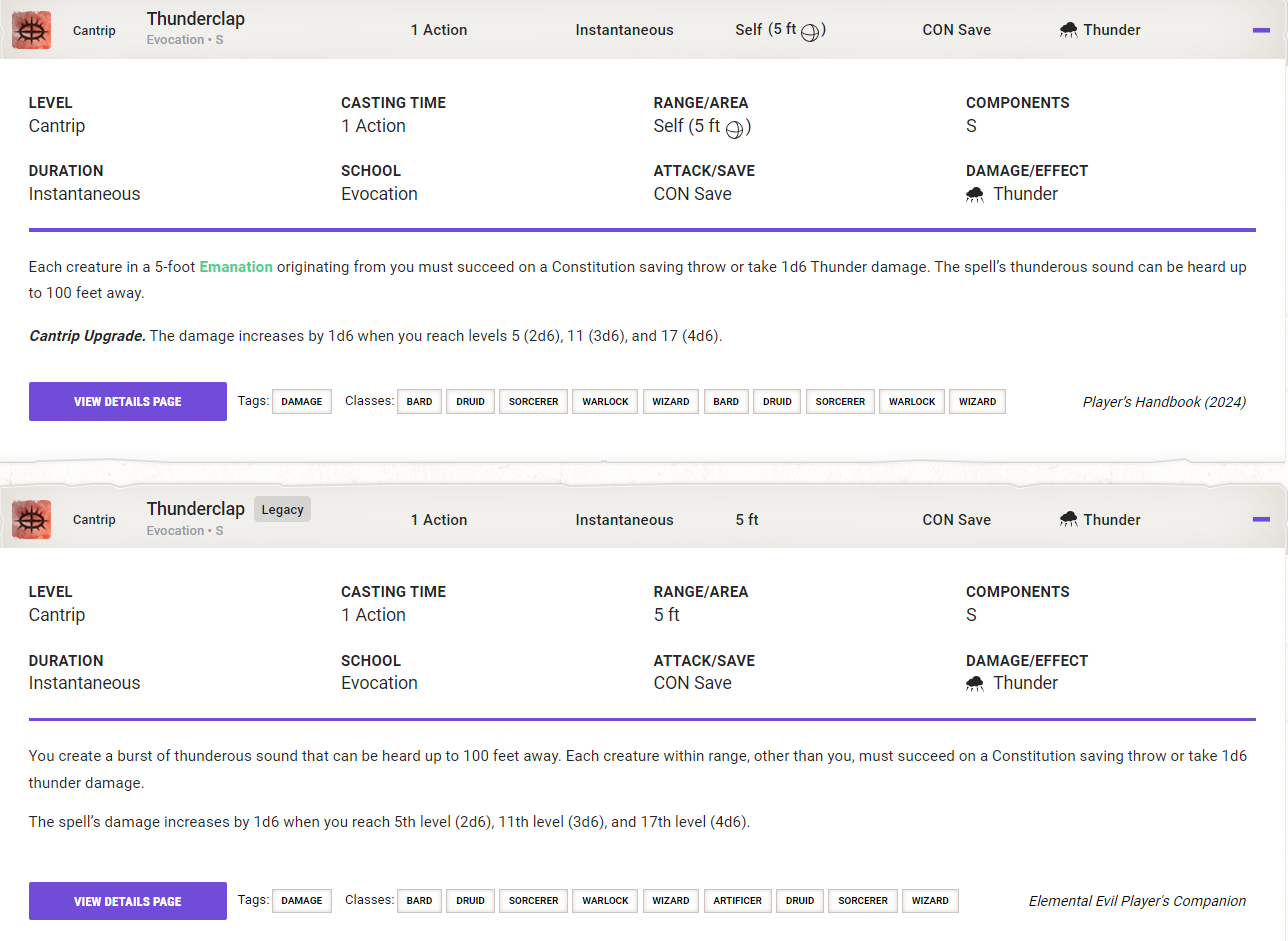Click "Instantaneous" in the 2024 Thunderclap header row
The width and height of the screenshot is (1288, 941).
[625, 30]
